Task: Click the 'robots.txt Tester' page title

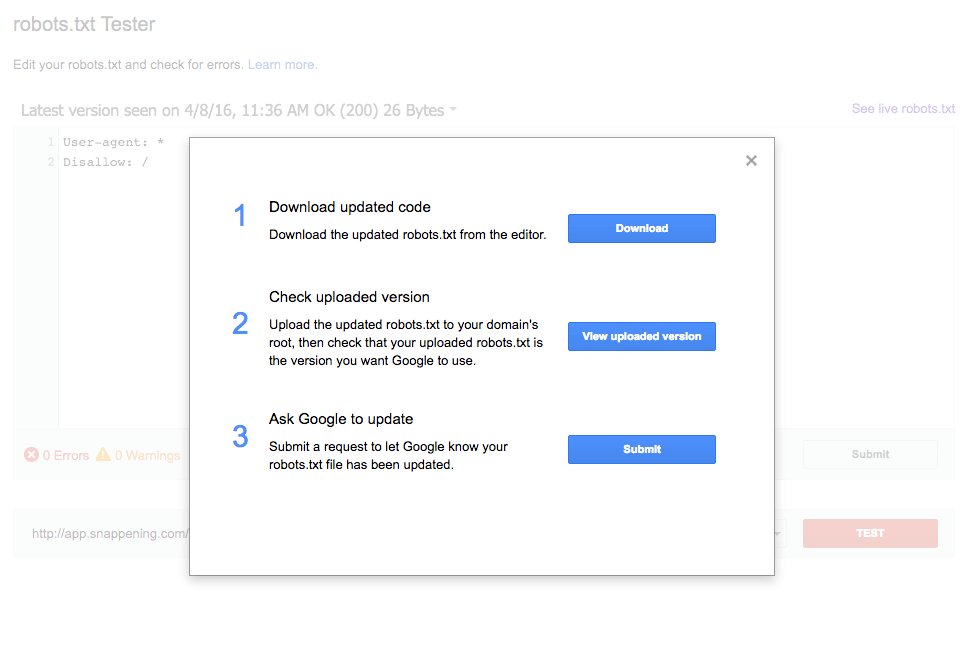Action: point(84,24)
